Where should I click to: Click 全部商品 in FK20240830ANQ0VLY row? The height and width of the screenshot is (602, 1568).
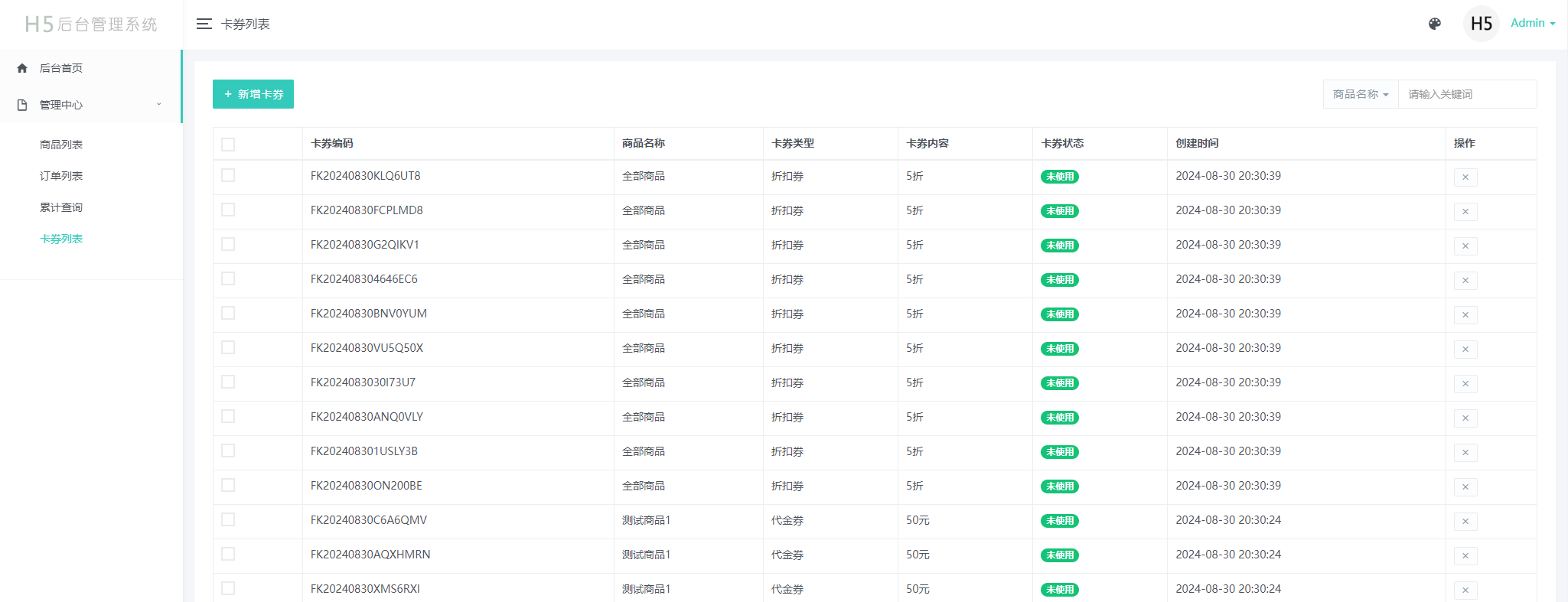pos(644,417)
